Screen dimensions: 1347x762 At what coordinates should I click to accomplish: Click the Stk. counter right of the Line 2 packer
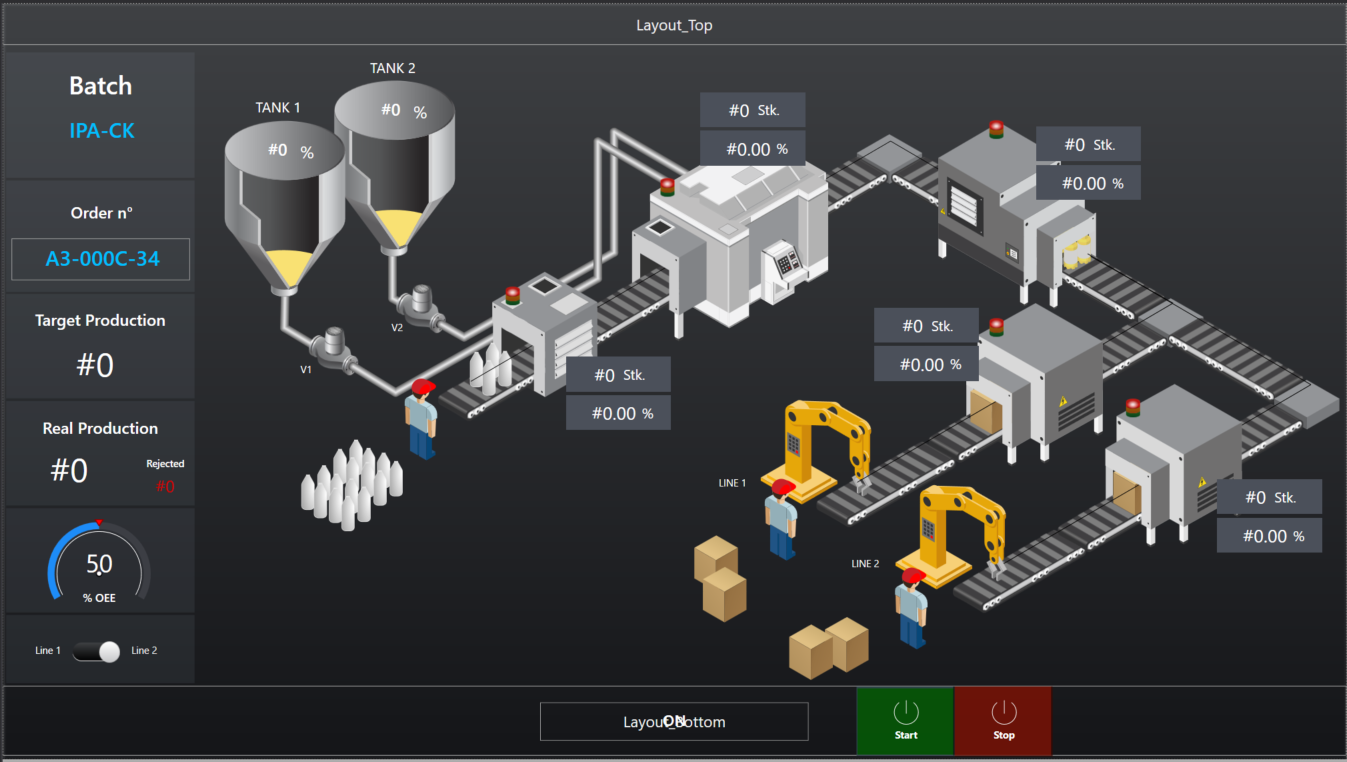pyautogui.click(x=1269, y=497)
